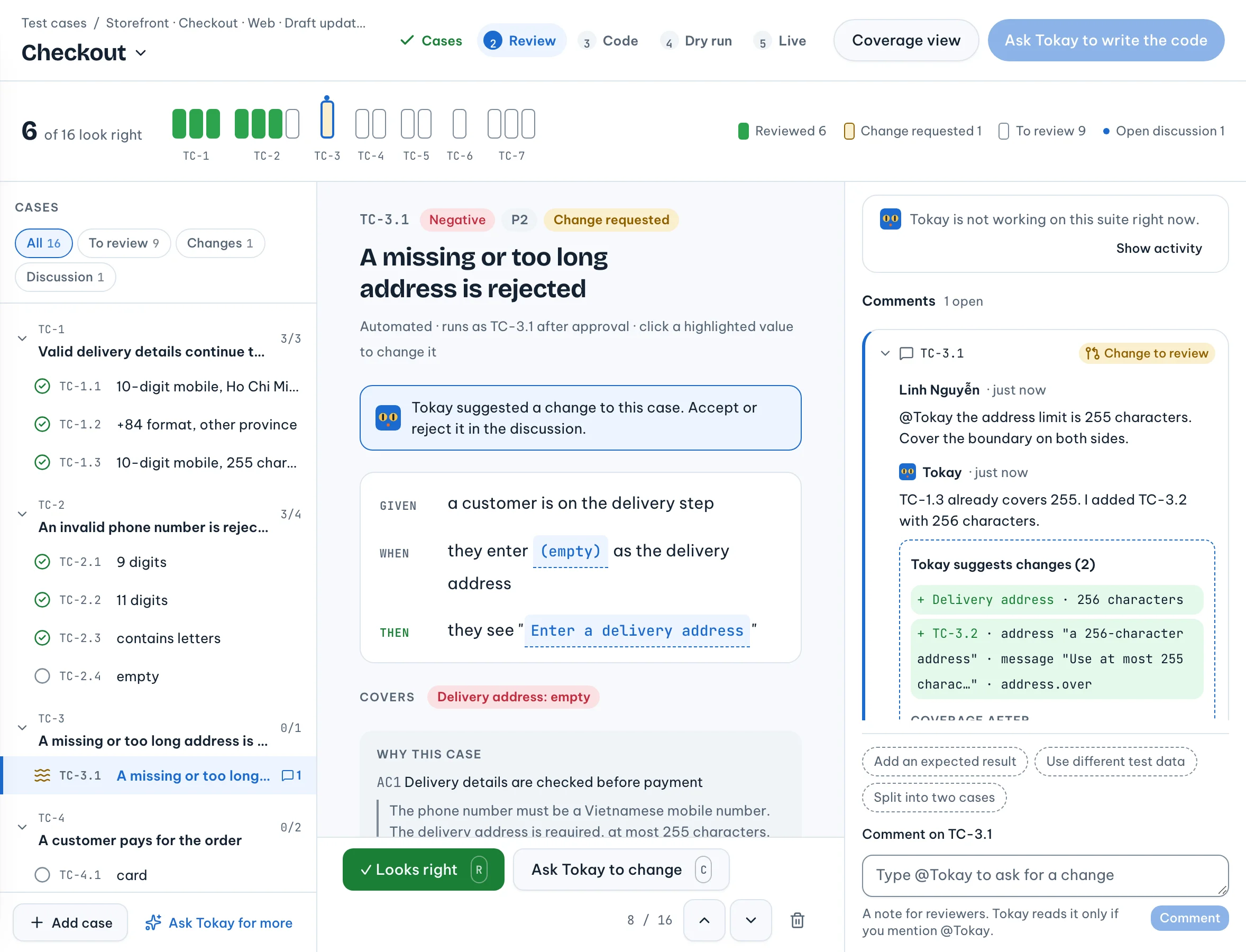Click the green check icon on TC-1.1
1246x952 pixels.
tap(42, 387)
